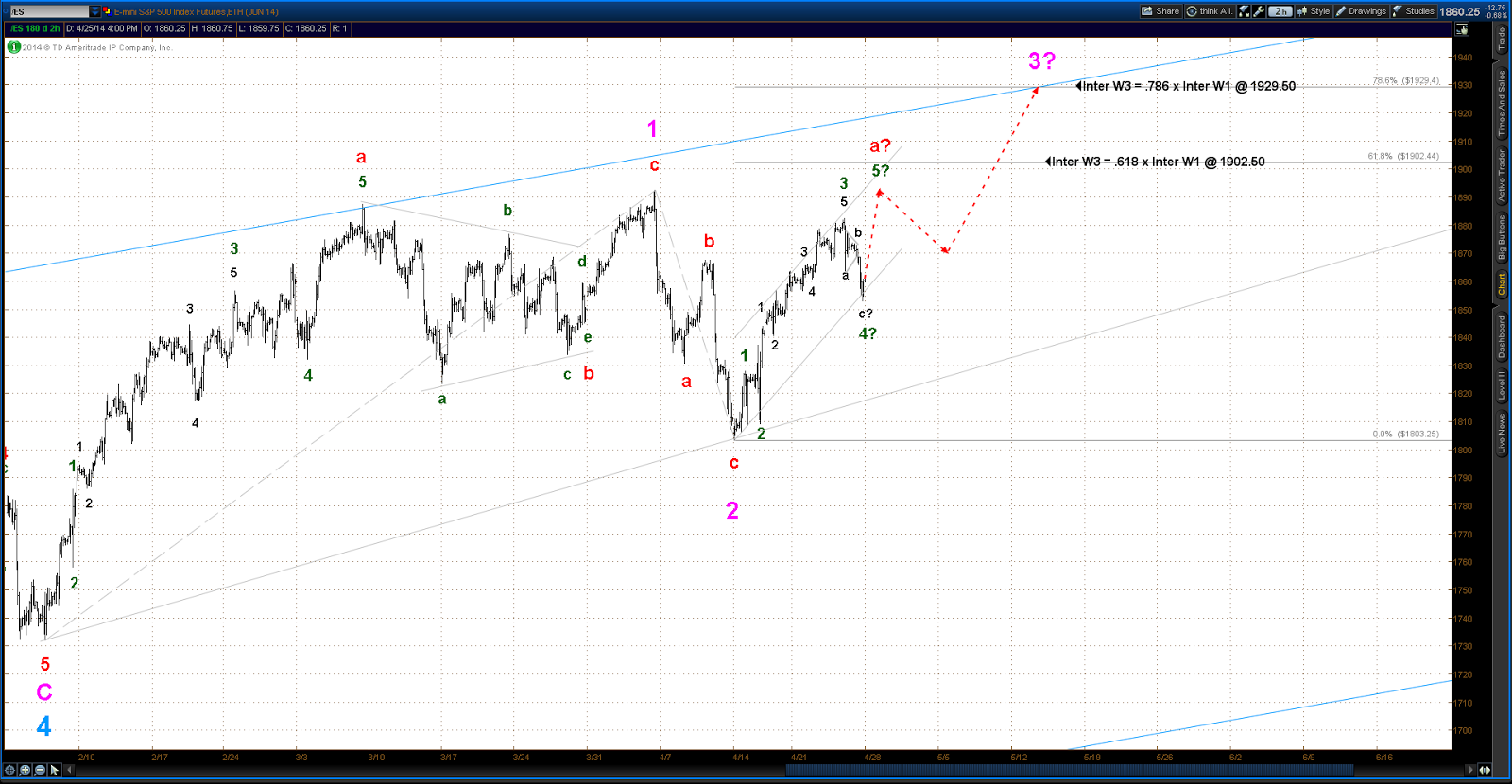The width and height of the screenshot is (1512, 784).
Task: Switch to the Active Trader tab
Action: tap(1502, 176)
